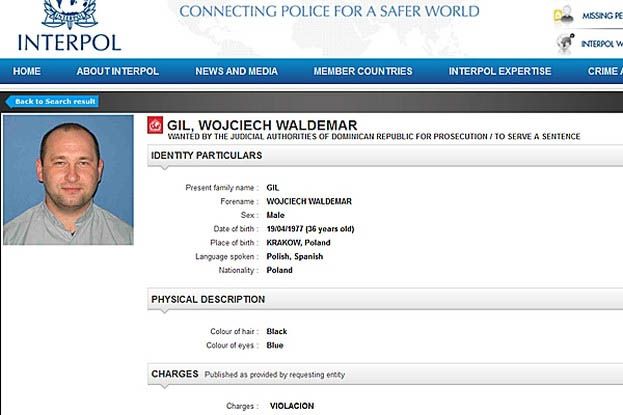Click the Back to Search result arrow
Image resolution: width=623 pixels, height=415 pixels.
(52, 102)
